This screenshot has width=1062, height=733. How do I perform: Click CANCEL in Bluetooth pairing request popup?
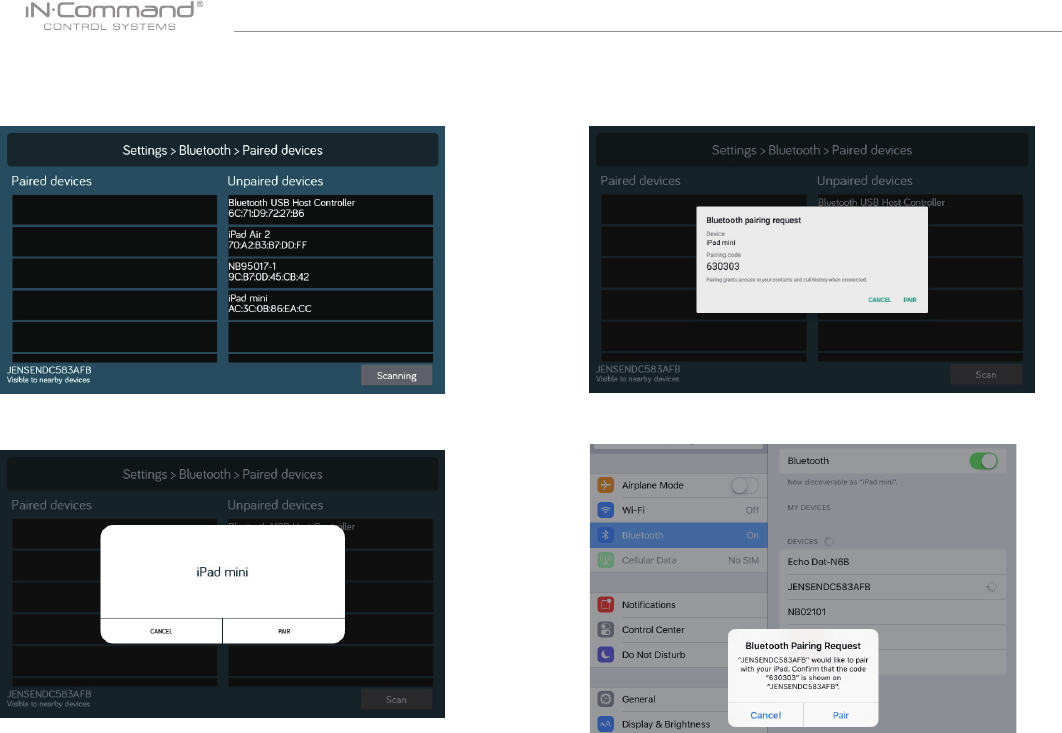click(x=879, y=300)
